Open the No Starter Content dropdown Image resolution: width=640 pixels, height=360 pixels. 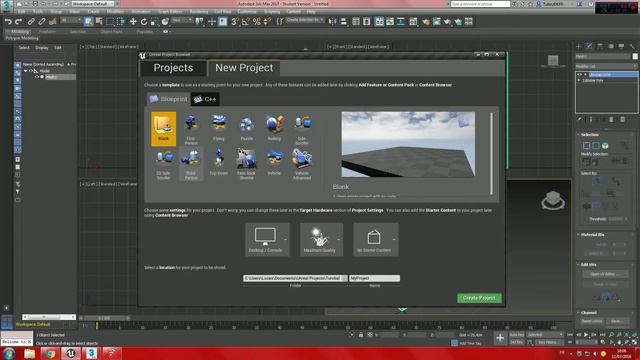pos(376,239)
